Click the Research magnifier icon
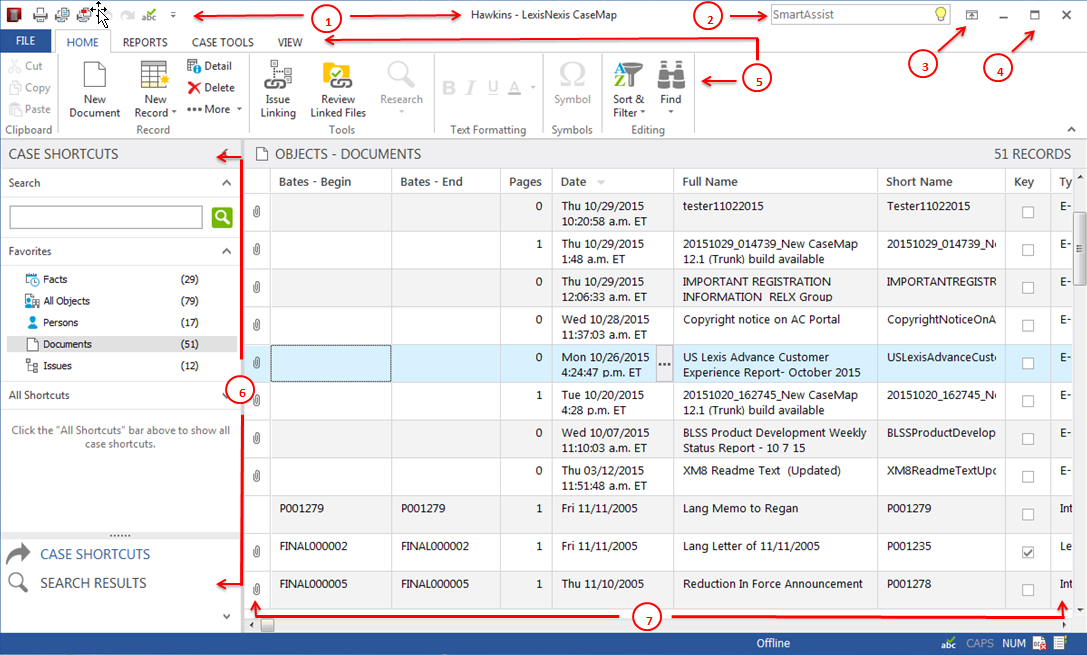The width and height of the screenshot is (1087, 655). coord(401,75)
